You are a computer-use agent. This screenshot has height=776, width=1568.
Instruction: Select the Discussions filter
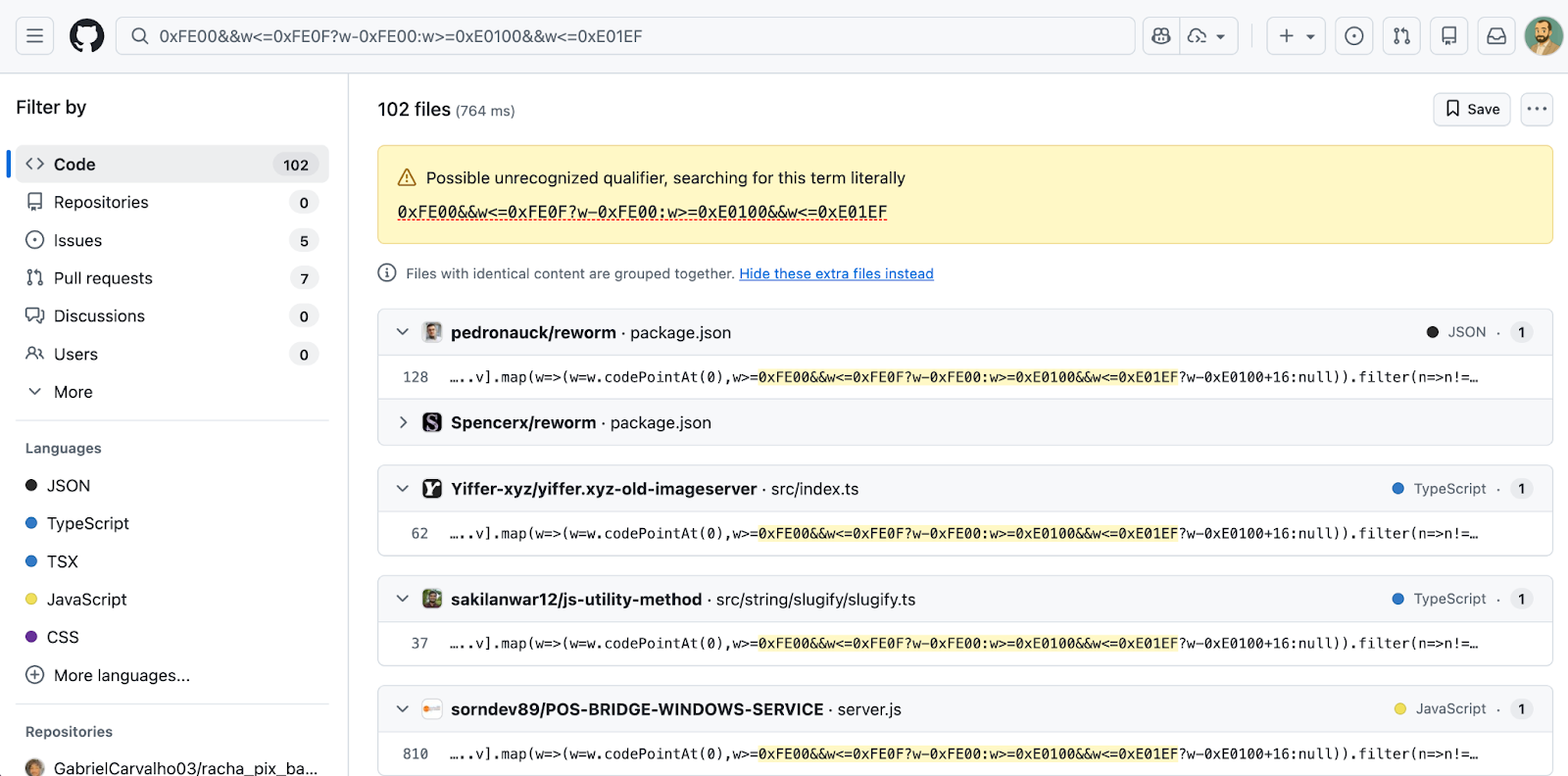(172, 316)
